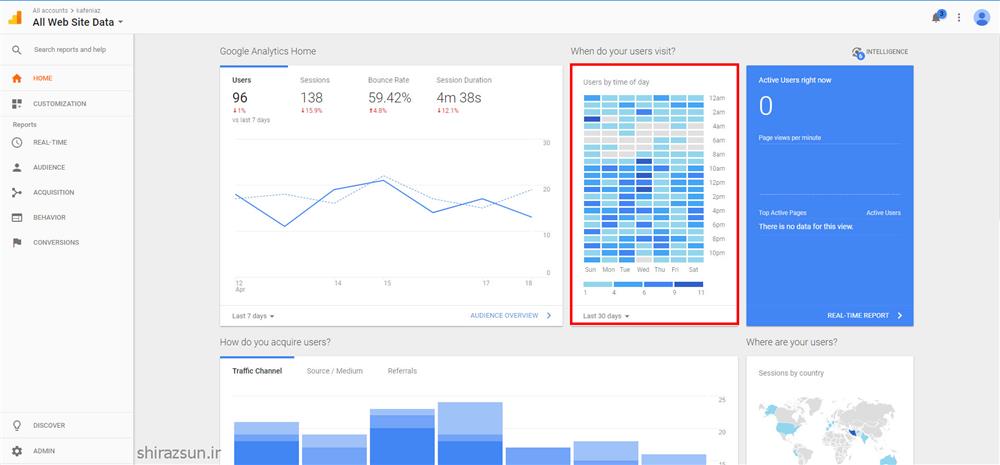Image resolution: width=1000 pixels, height=465 pixels.
Task: Click the Intelligence icon with badge
Action: pos(858,53)
